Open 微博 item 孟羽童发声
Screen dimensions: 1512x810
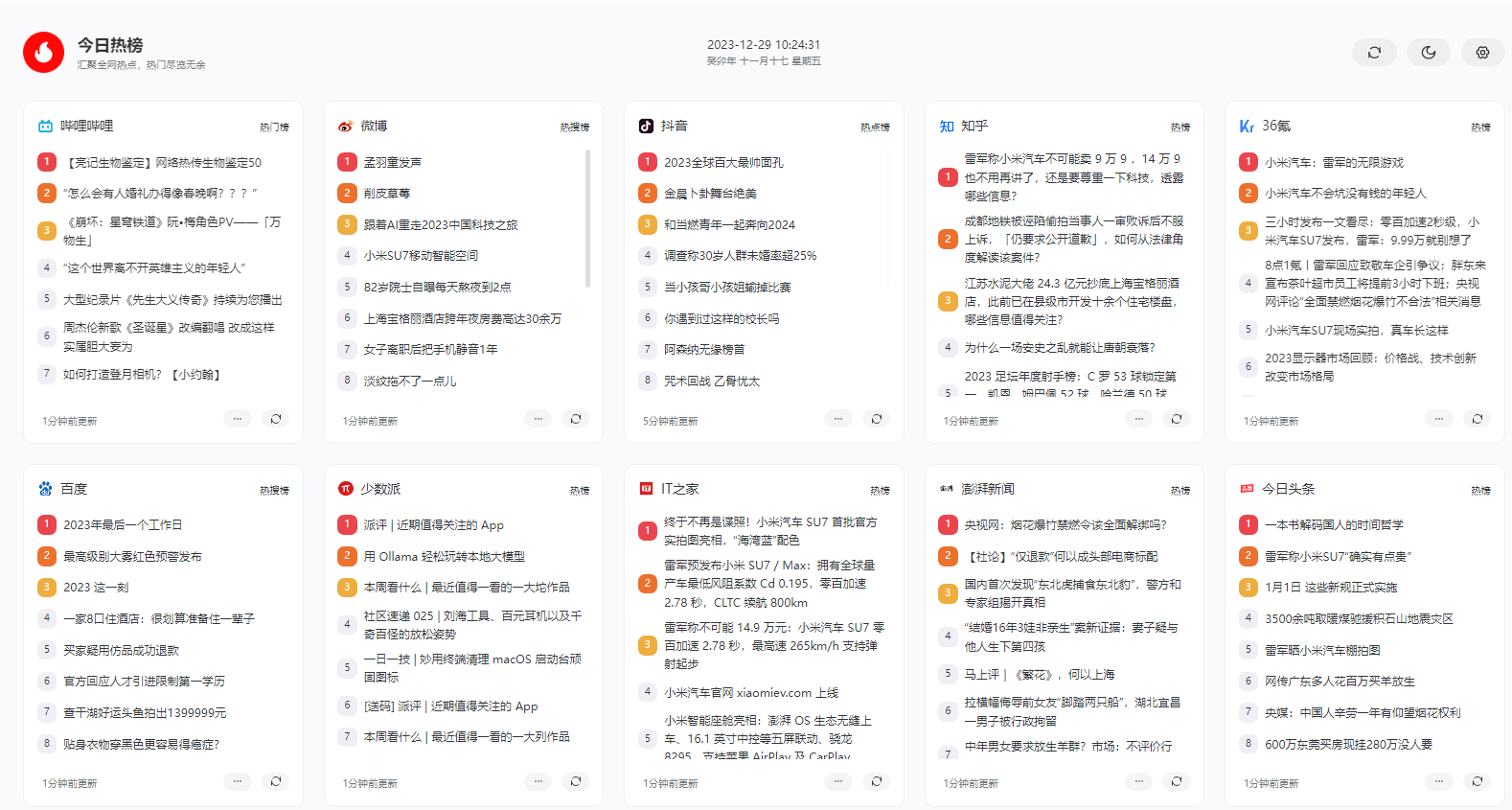393,163
